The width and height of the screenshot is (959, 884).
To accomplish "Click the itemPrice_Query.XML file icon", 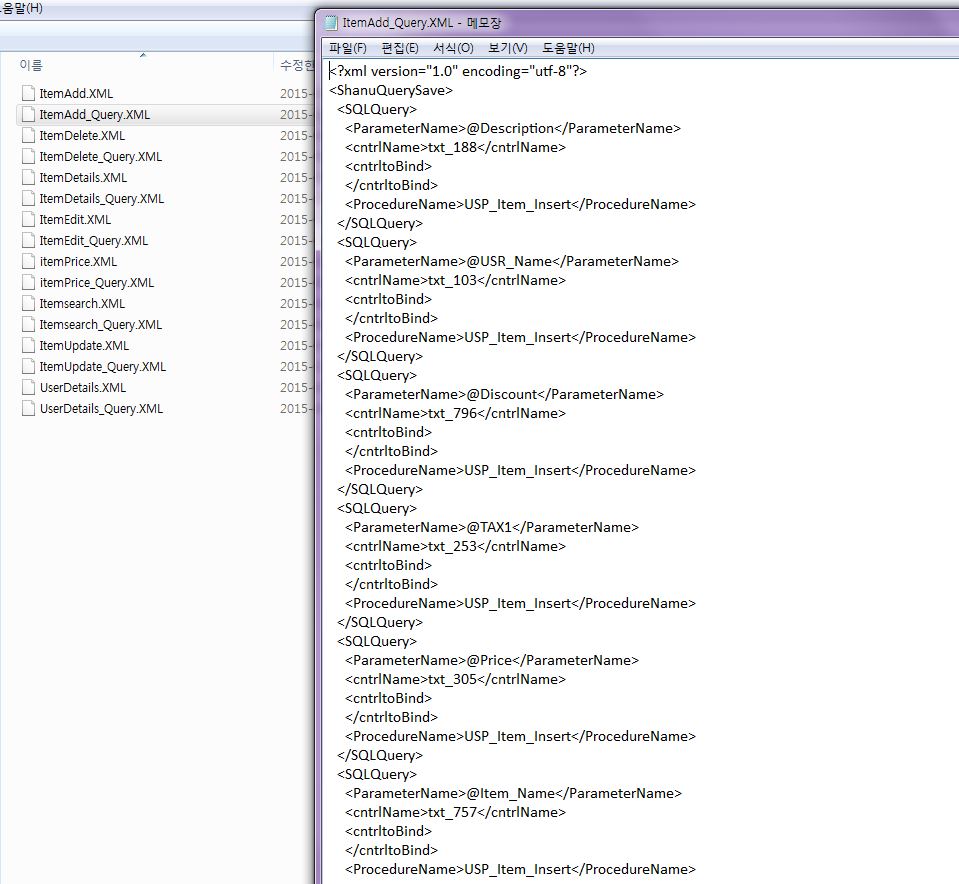I will click(28, 283).
